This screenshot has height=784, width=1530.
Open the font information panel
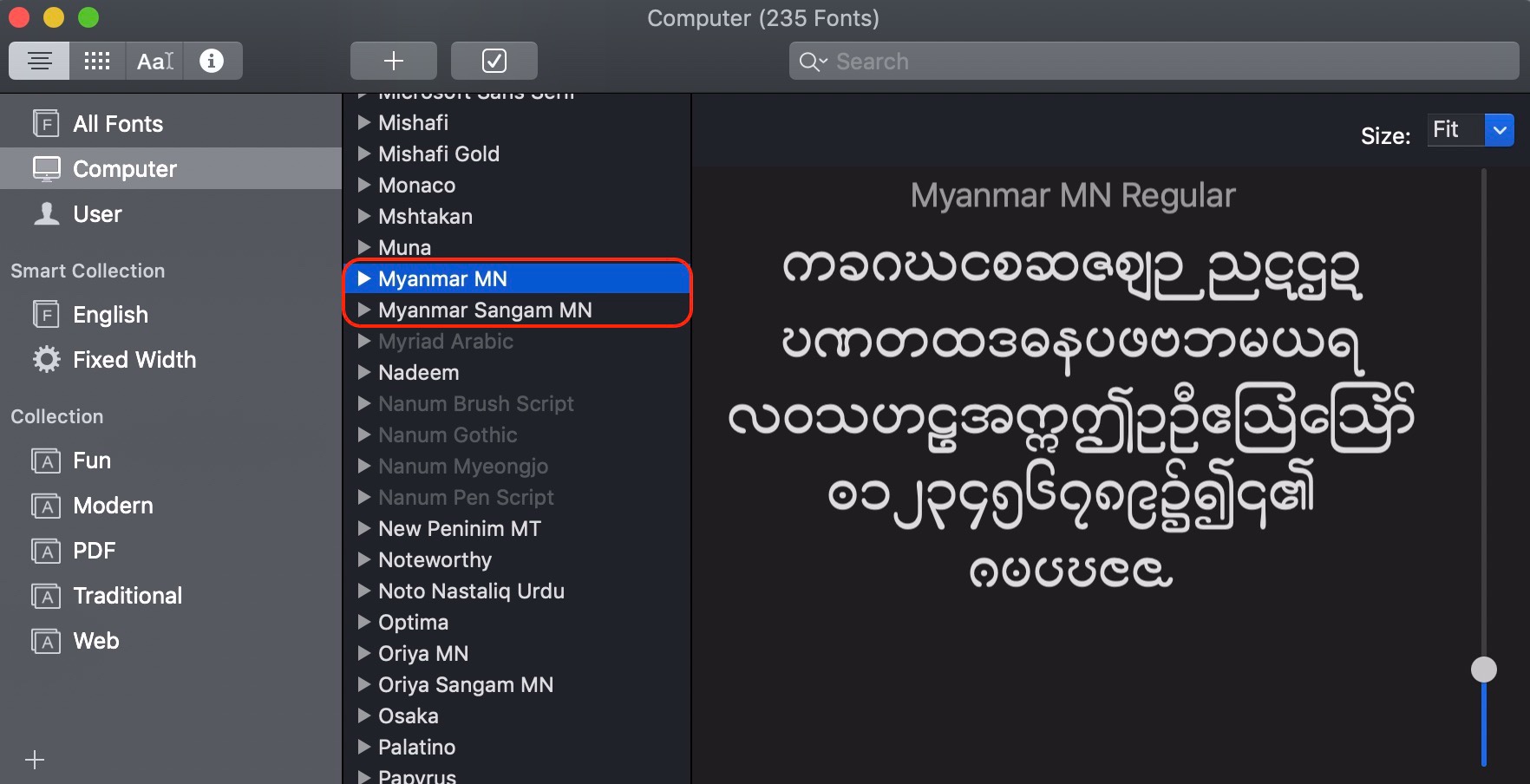(212, 61)
